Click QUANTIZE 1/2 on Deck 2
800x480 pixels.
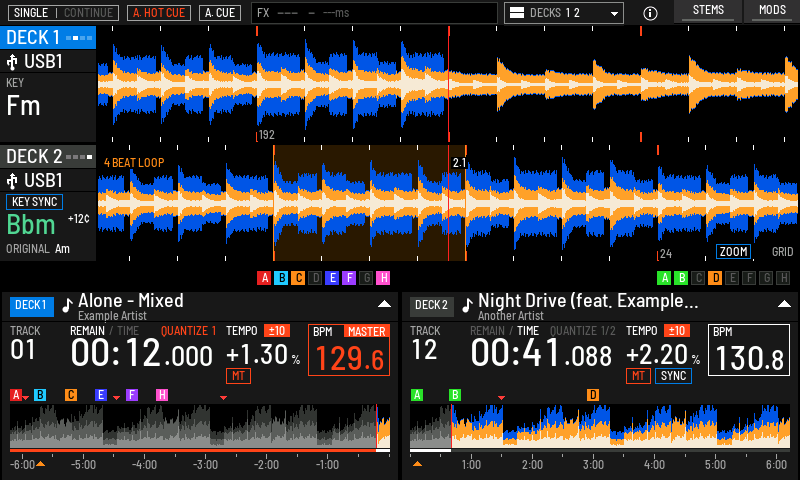[583, 331]
